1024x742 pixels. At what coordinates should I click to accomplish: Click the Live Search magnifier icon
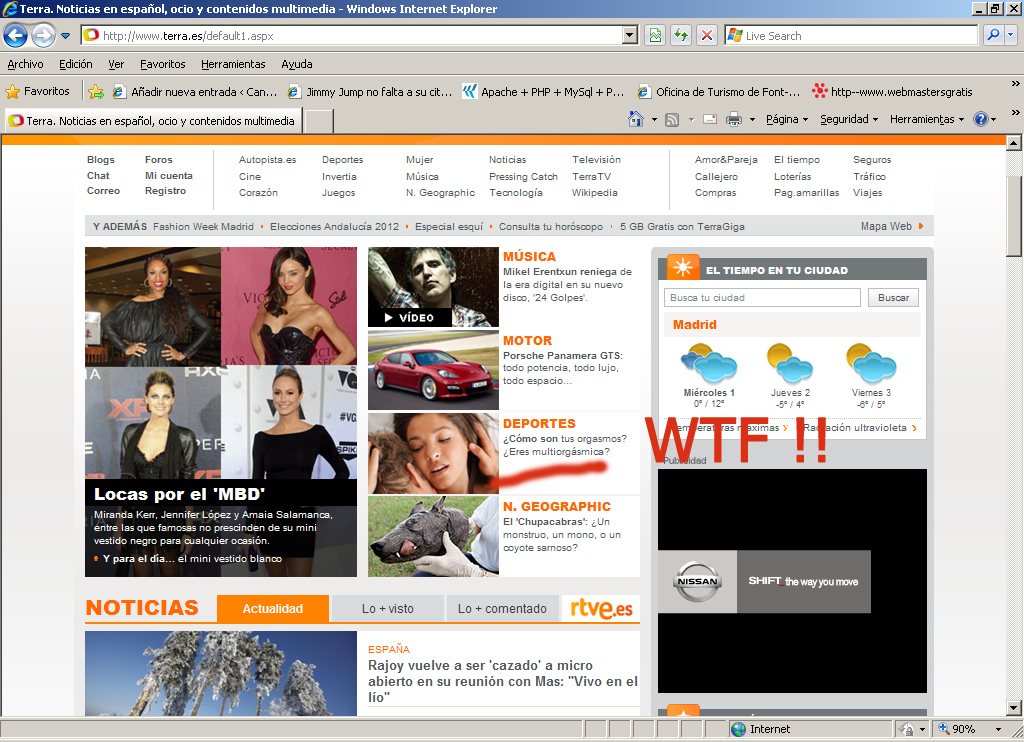click(993, 35)
